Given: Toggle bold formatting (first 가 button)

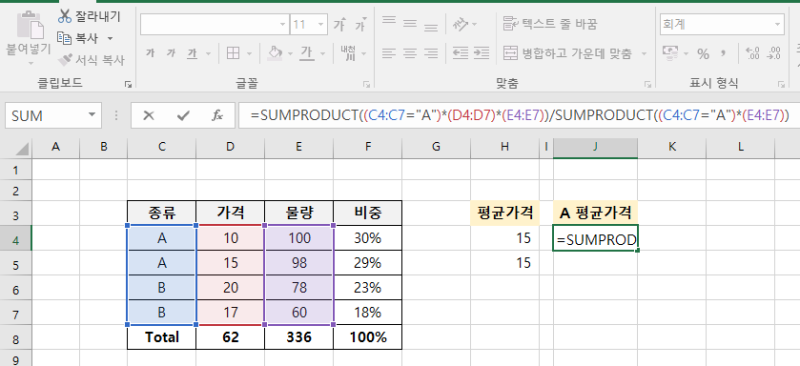Looking at the screenshot, I should tap(149, 53).
